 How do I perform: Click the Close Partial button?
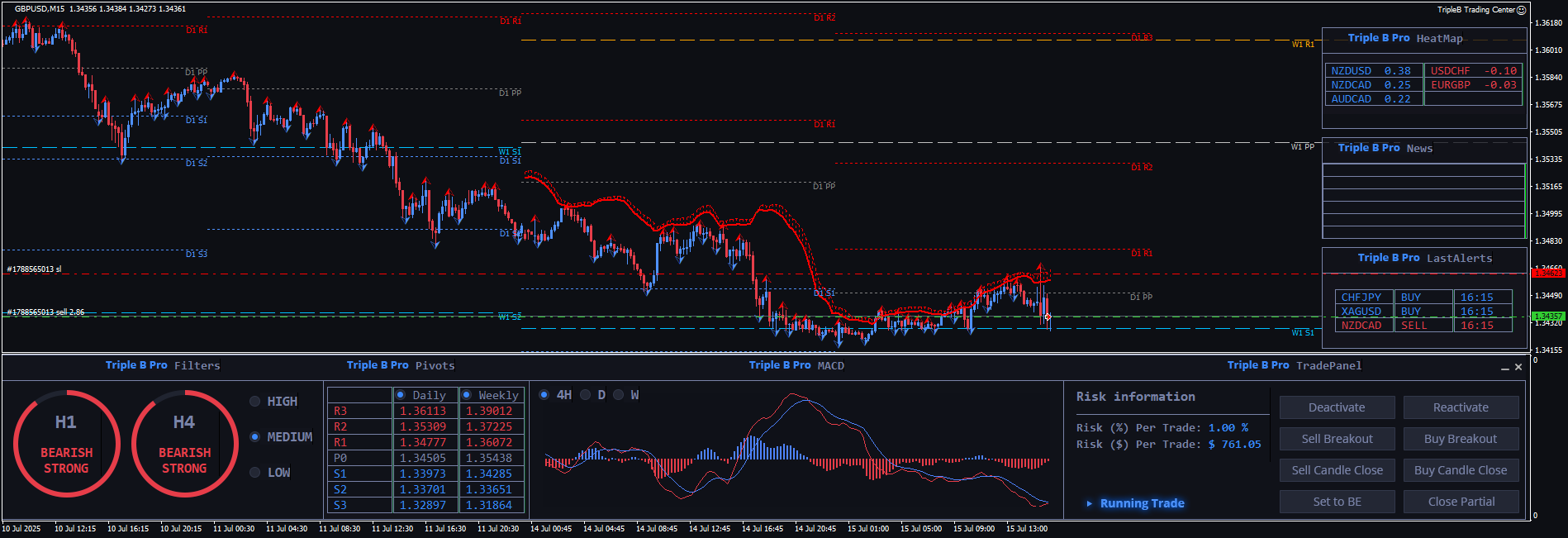click(1461, 502)
